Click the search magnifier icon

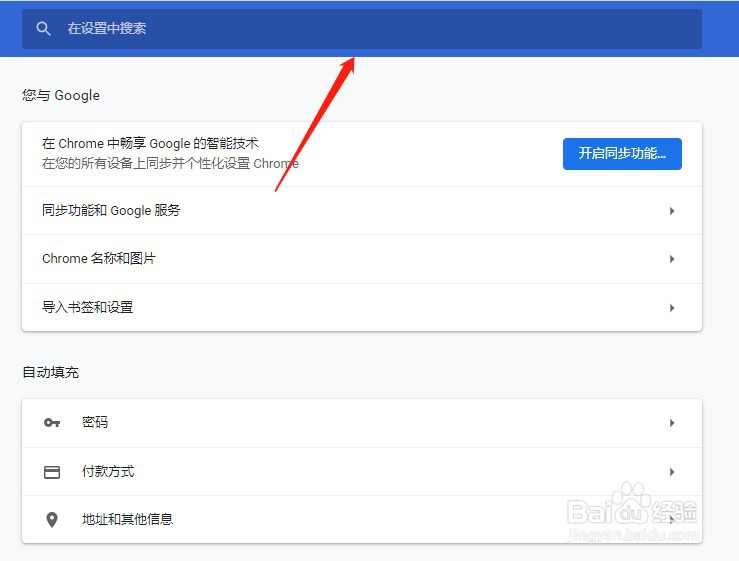coord(43,29)
